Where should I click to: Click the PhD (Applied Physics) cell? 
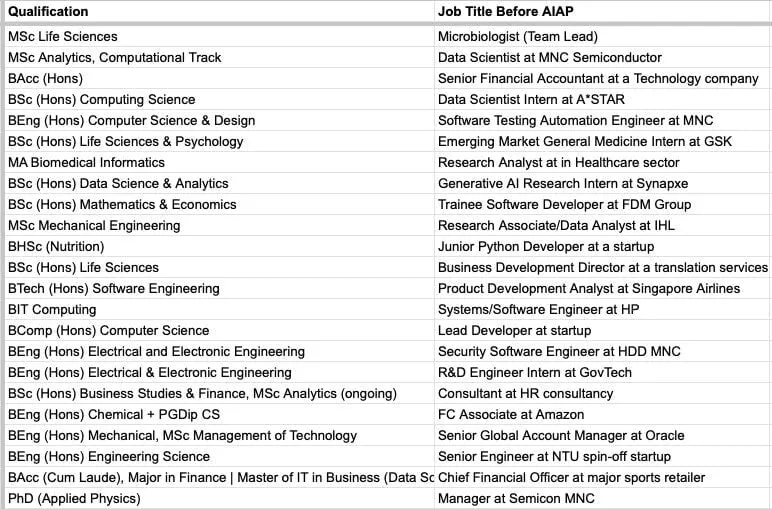[x=219, y=499]
